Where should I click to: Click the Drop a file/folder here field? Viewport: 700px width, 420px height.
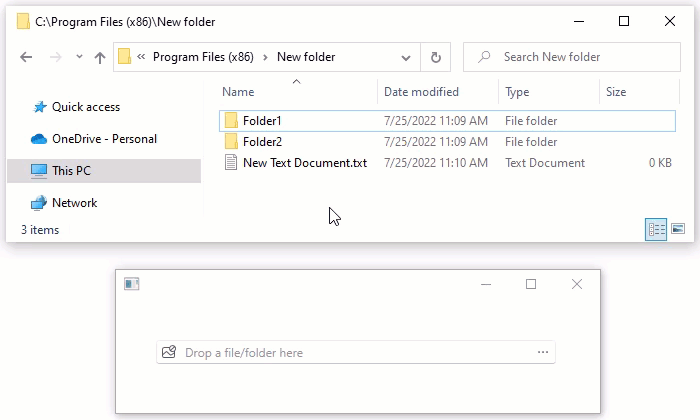pos(356,353)
